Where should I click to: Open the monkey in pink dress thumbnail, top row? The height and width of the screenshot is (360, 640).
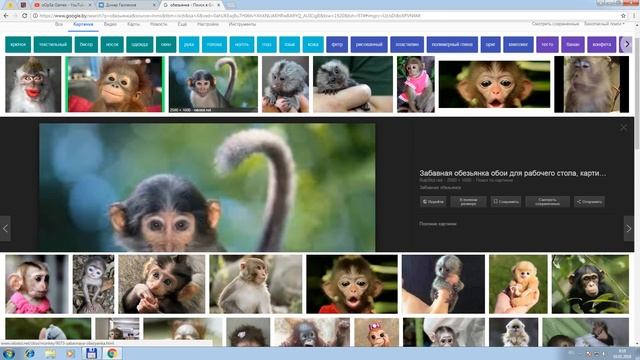click(x=416, y=84)
